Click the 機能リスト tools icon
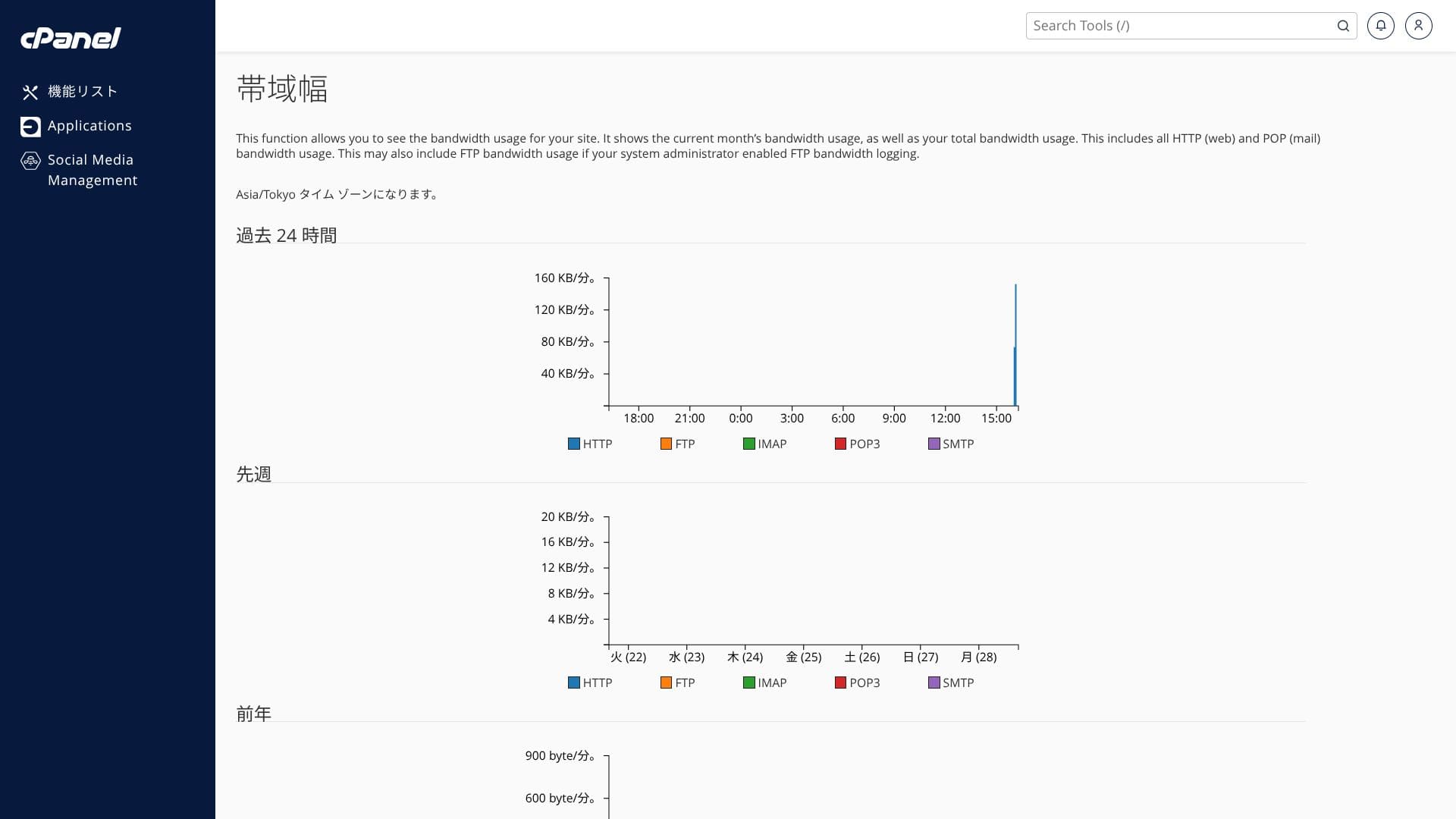This screenshot has width=1456, height=819. click(x=30, y=93)
